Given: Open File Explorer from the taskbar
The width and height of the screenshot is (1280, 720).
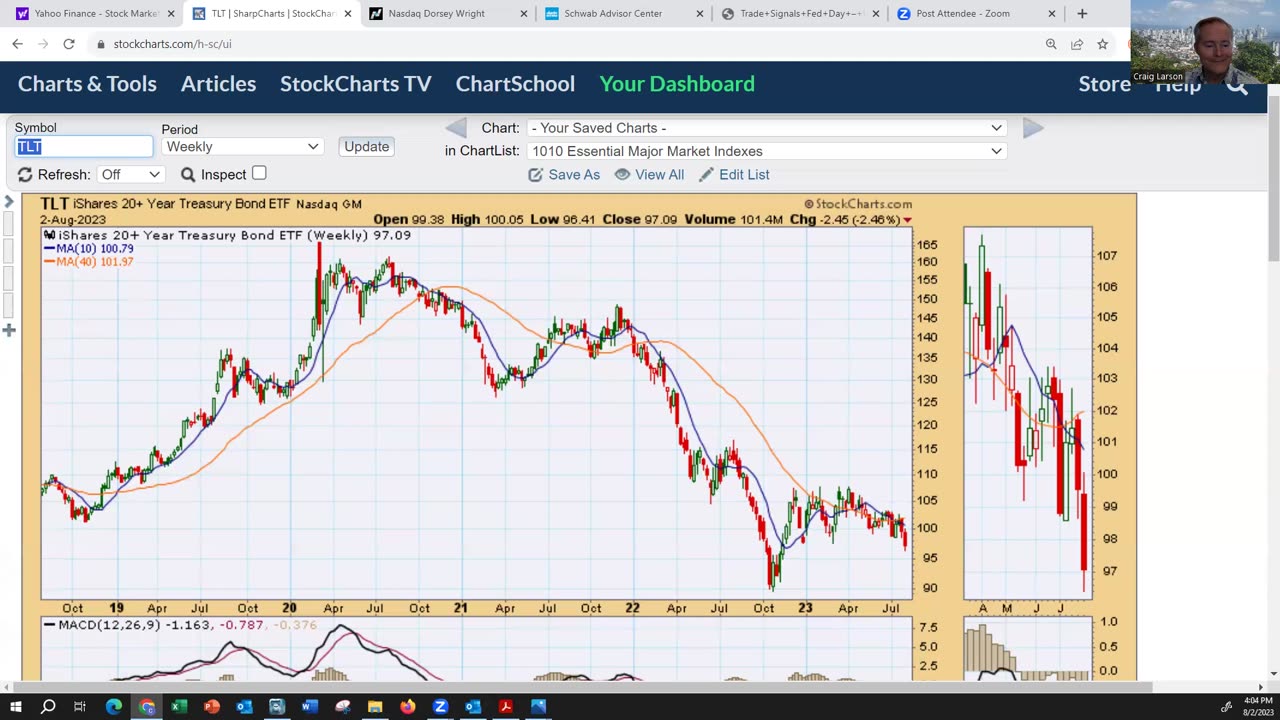Looking at the screenshot, I should (375, 707).
